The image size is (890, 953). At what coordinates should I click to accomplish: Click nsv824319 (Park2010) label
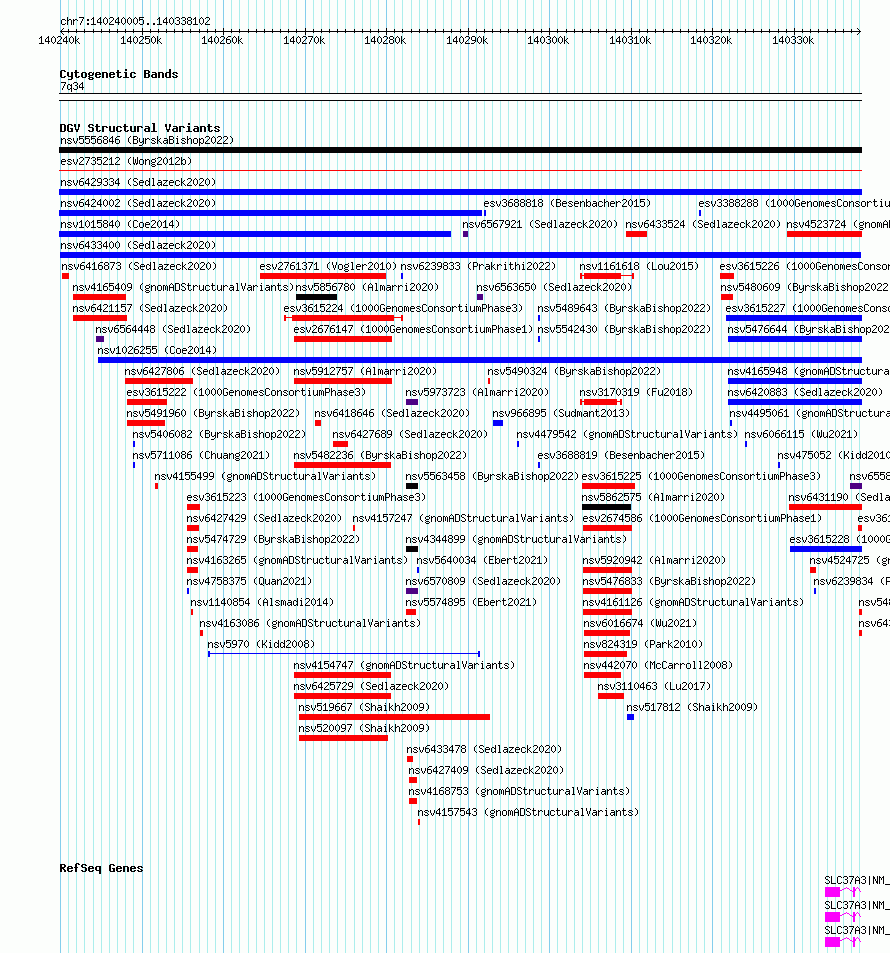point(643,644)
